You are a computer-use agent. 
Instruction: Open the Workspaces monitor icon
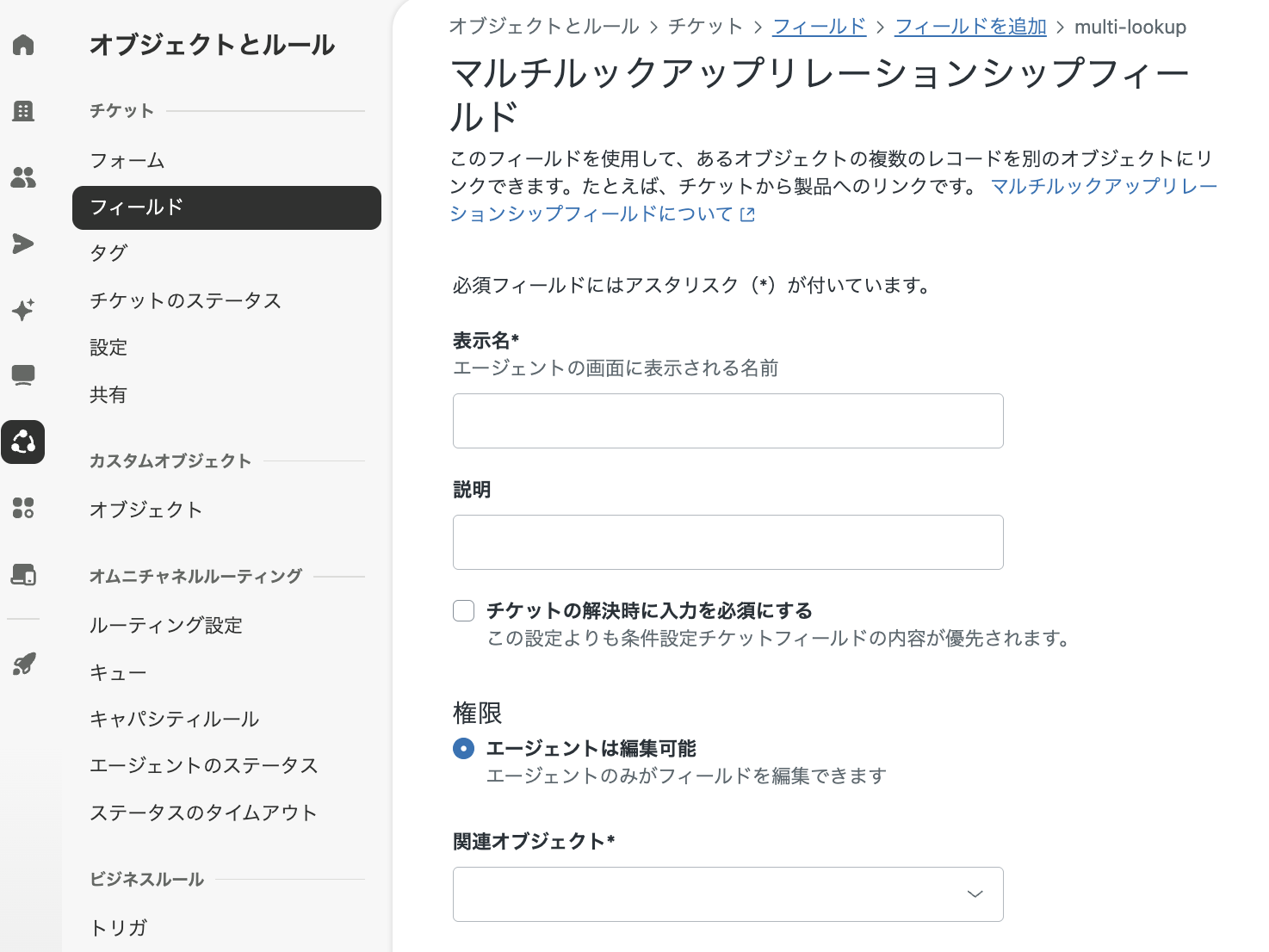pyautogui.click(x=23, y=375)
